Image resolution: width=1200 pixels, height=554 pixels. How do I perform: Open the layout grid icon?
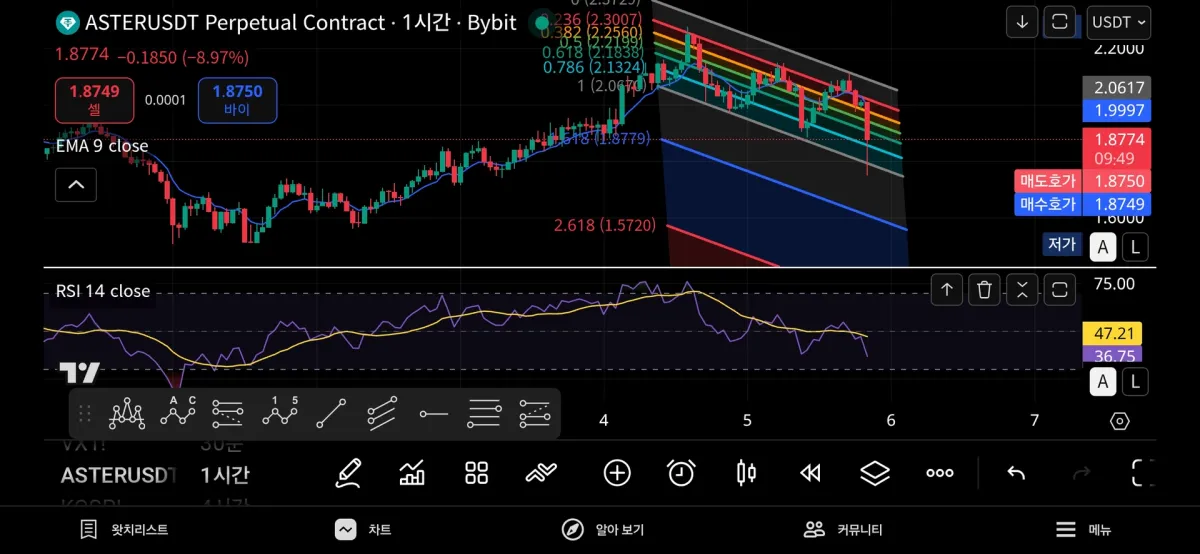[476, 473]
